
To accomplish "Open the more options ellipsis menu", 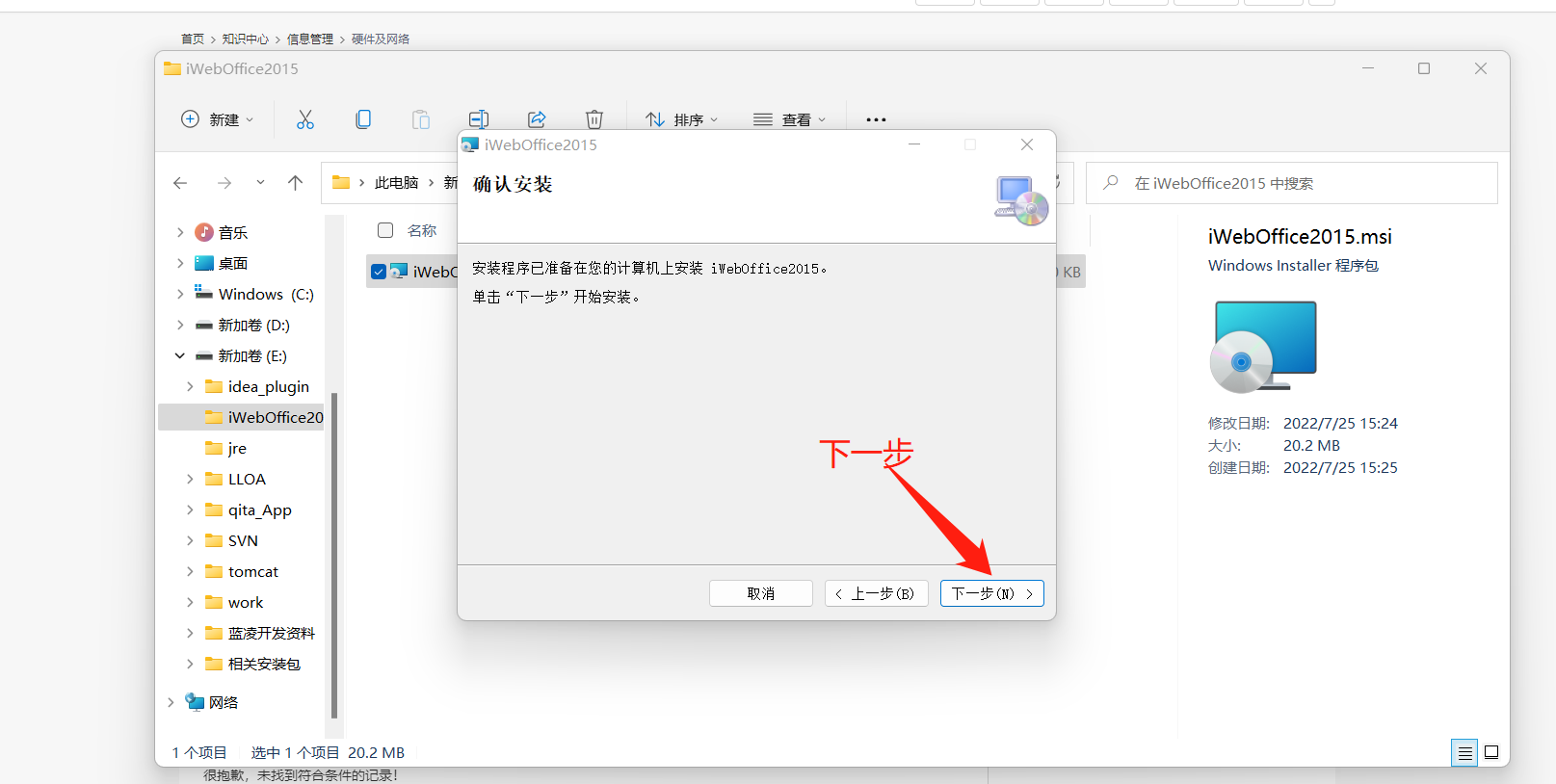I will (x=876, y=120).
